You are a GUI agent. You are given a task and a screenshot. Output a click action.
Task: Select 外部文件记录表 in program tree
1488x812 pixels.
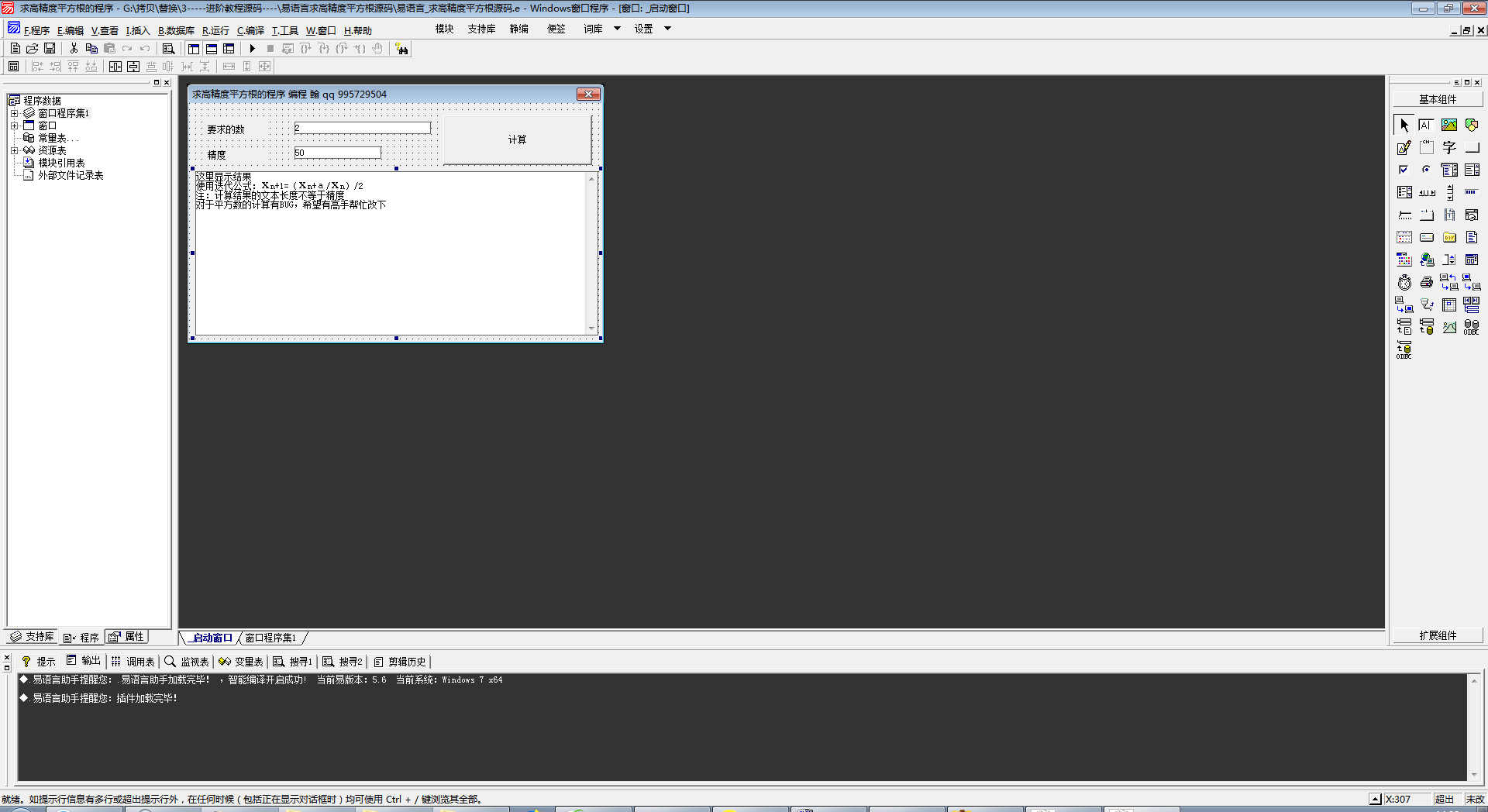point(71,175)
